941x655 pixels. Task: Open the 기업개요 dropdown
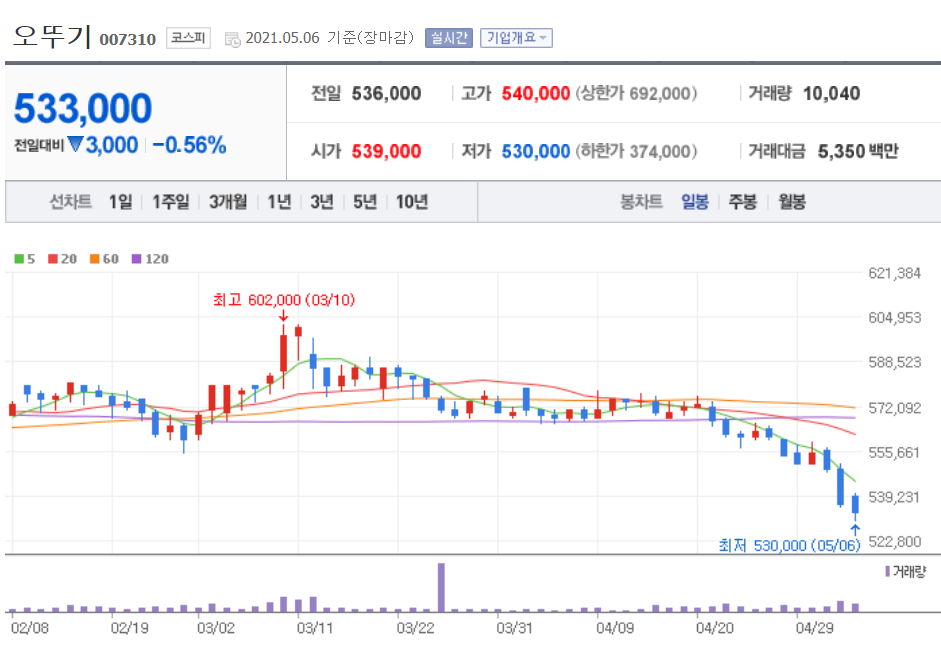[x=516, y=38]
